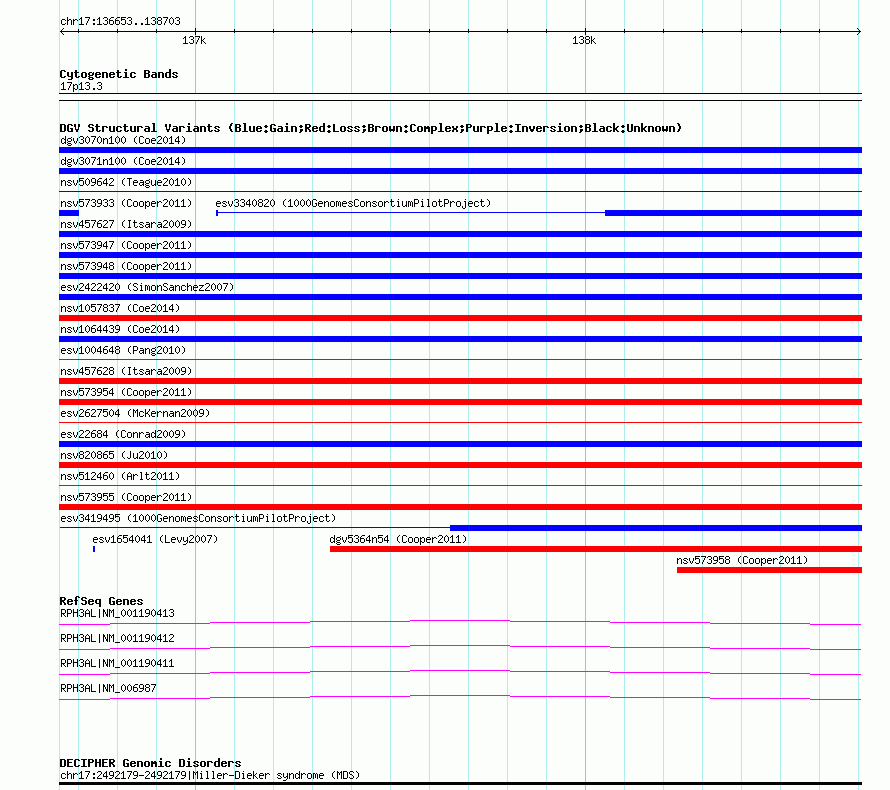Select nsv820865 (Ju2010) variant

coord(114,455)
